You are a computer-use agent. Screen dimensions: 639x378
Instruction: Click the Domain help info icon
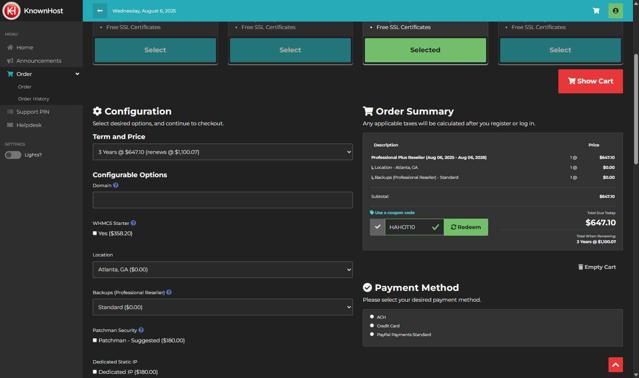coord(116,185)
